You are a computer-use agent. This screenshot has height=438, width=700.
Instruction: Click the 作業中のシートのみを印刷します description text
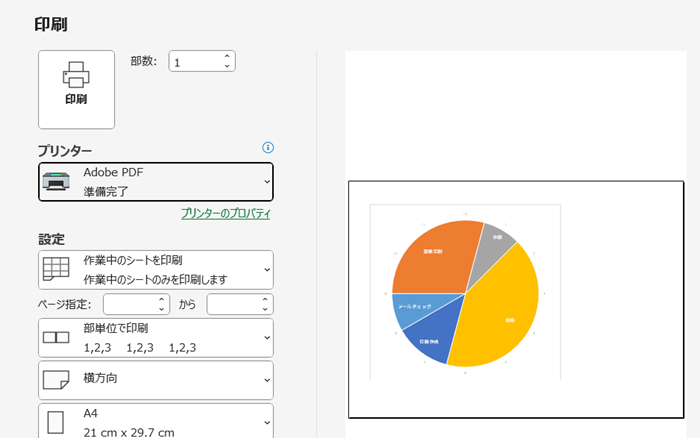155,279
